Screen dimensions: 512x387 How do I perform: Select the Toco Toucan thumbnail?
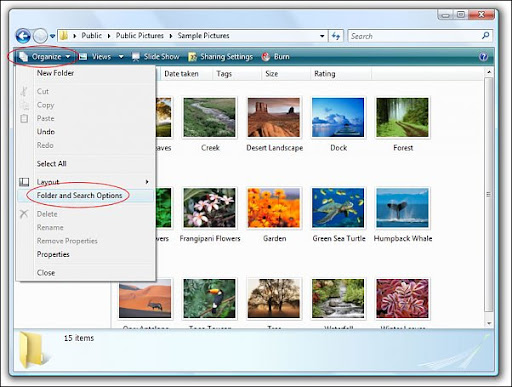(209, 298)
